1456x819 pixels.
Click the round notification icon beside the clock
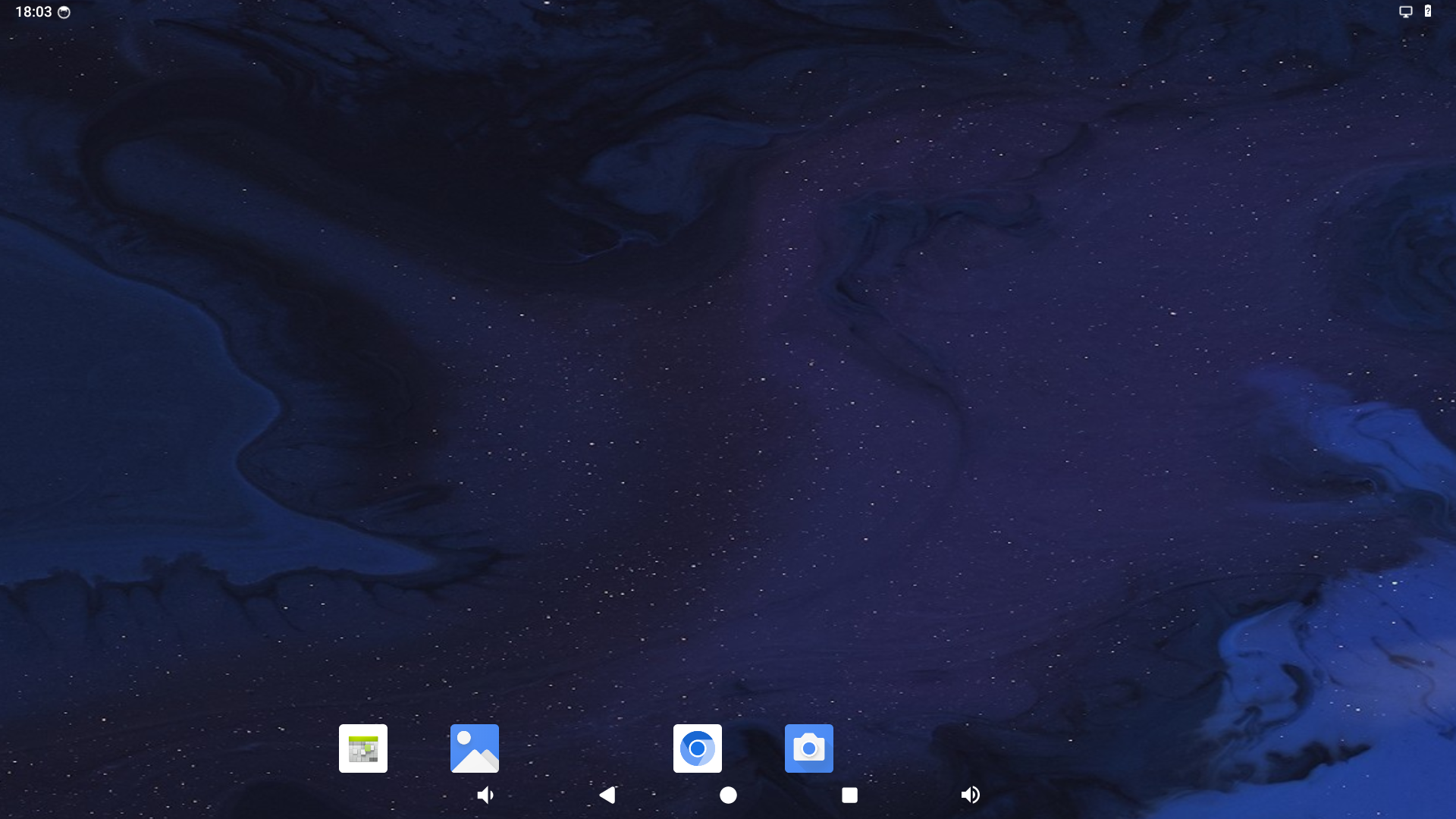point(64,12)
